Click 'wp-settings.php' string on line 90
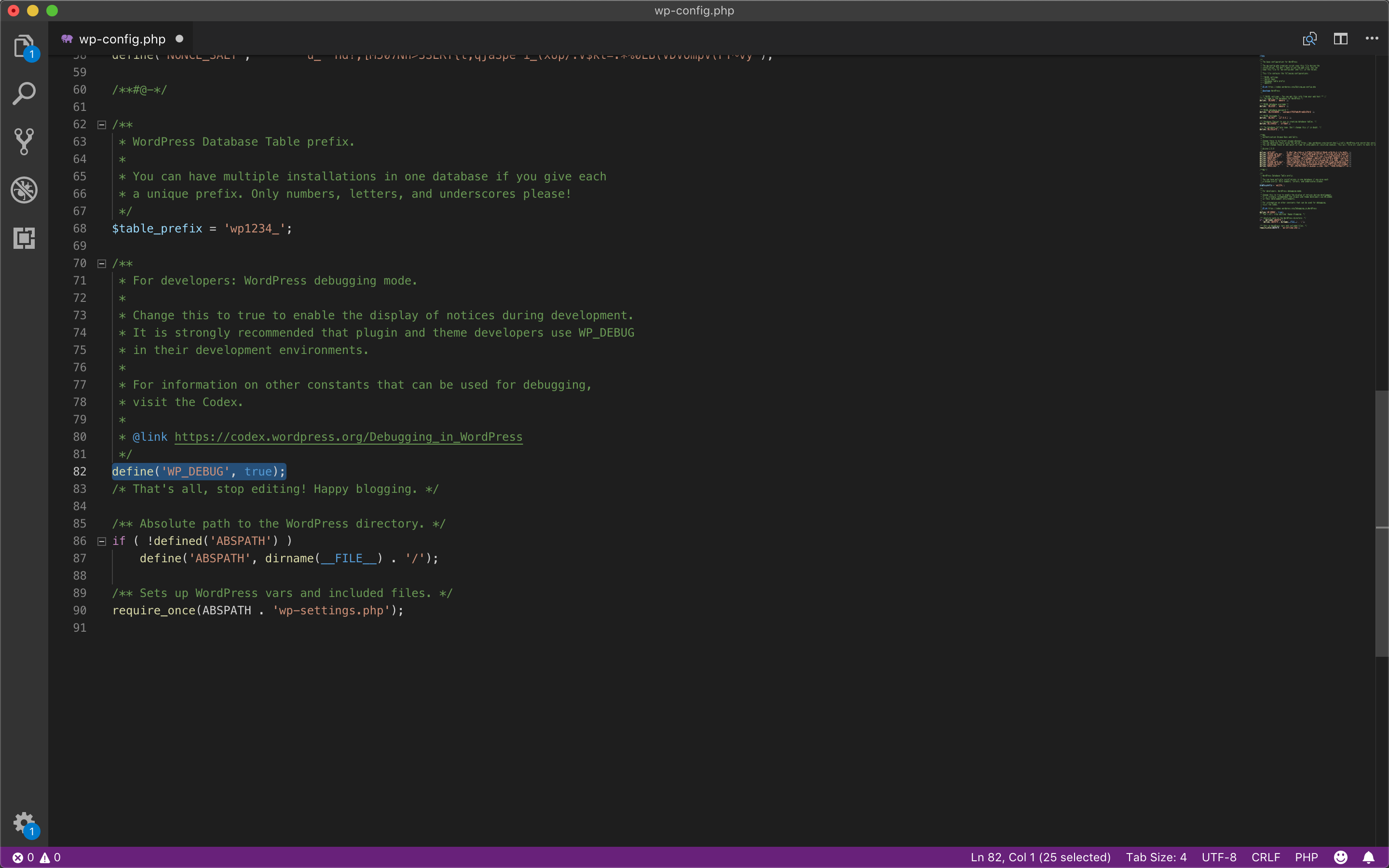 331,610
